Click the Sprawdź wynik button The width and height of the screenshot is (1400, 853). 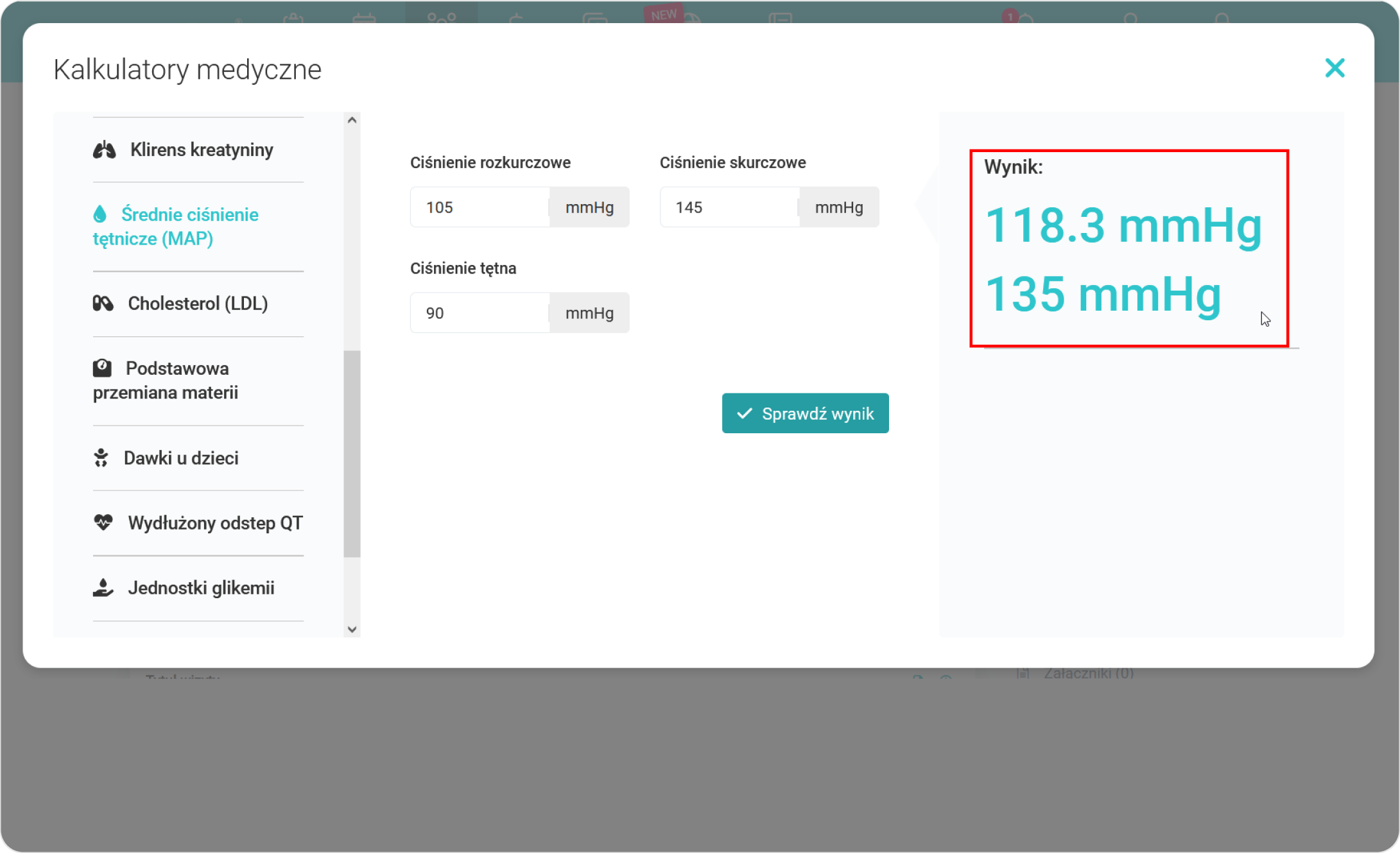point(805,413)
